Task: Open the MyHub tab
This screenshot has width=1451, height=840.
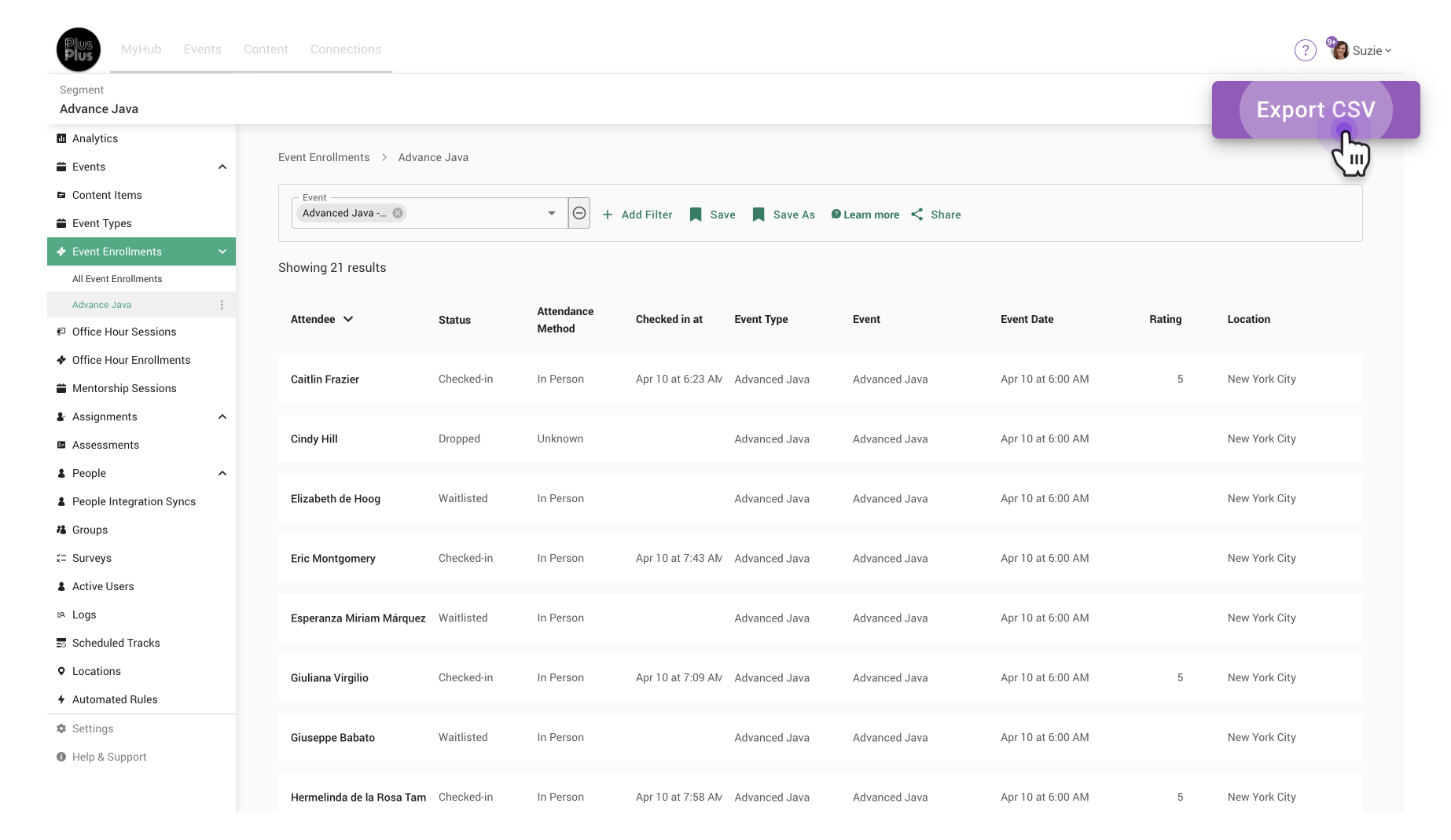Action: click(x=141, y=49)
